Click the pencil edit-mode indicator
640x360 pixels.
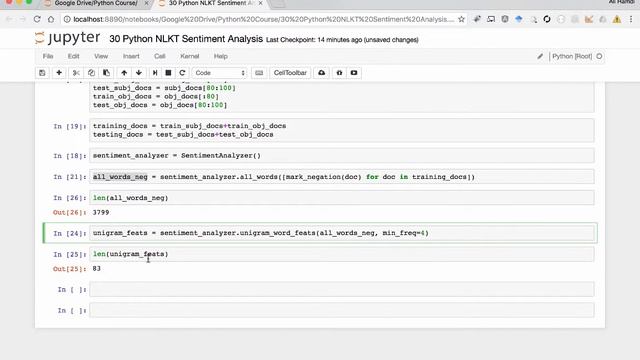pyautogui.click(x=540, y=56)
